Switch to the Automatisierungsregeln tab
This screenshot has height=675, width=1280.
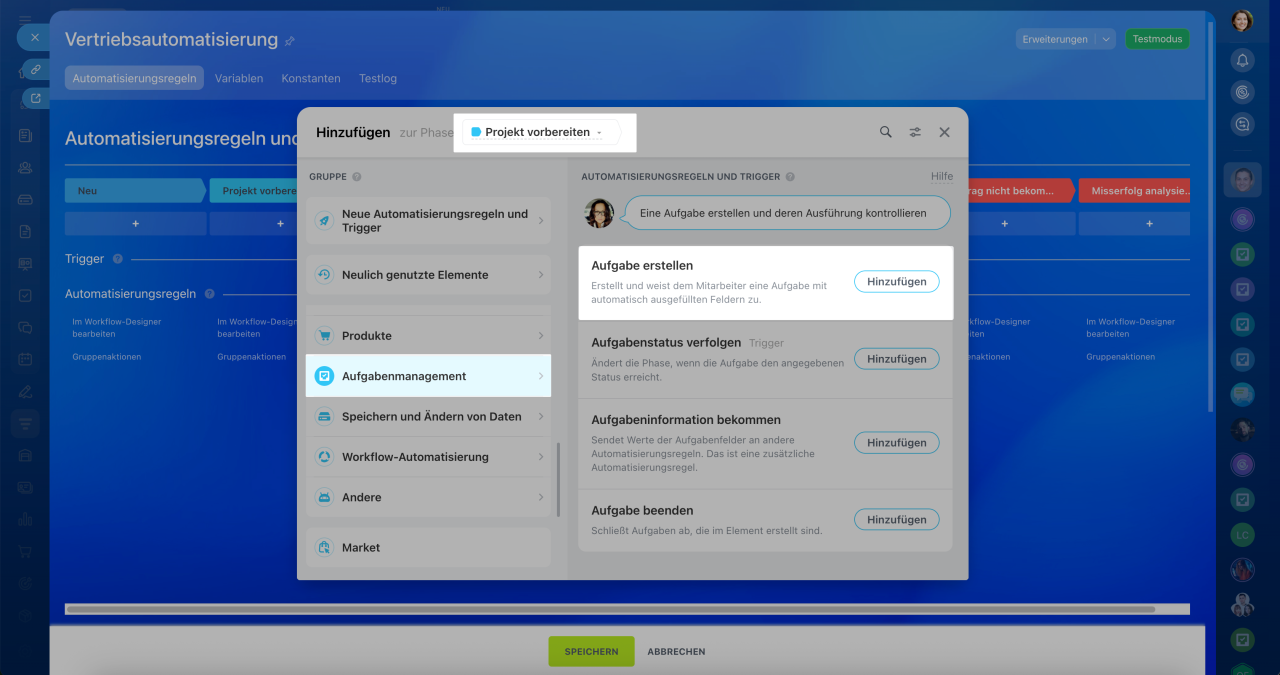tap(134, 78)
